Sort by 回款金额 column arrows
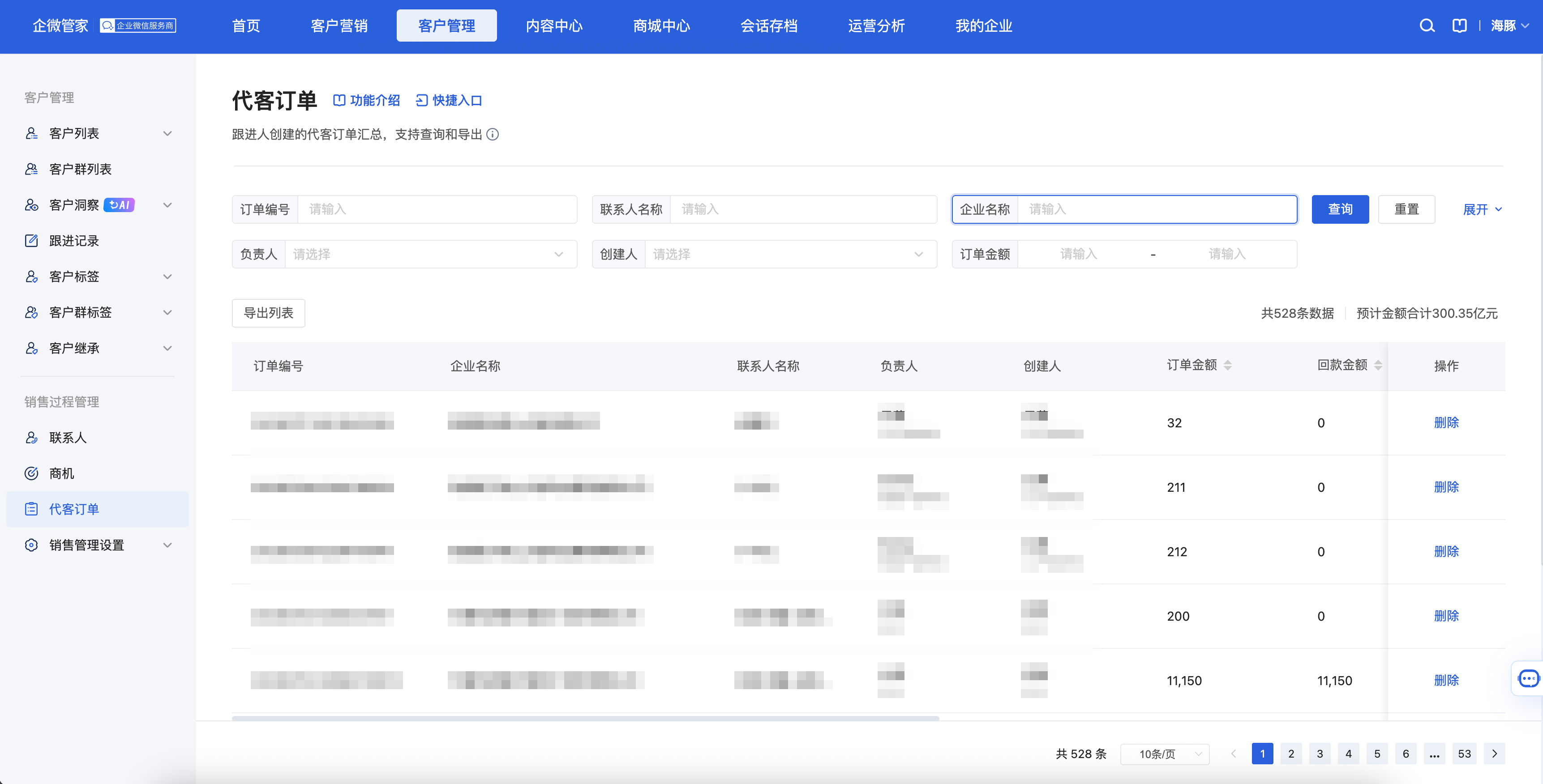This screenshot has width=1543, height=784. (x=1378, y=365)
